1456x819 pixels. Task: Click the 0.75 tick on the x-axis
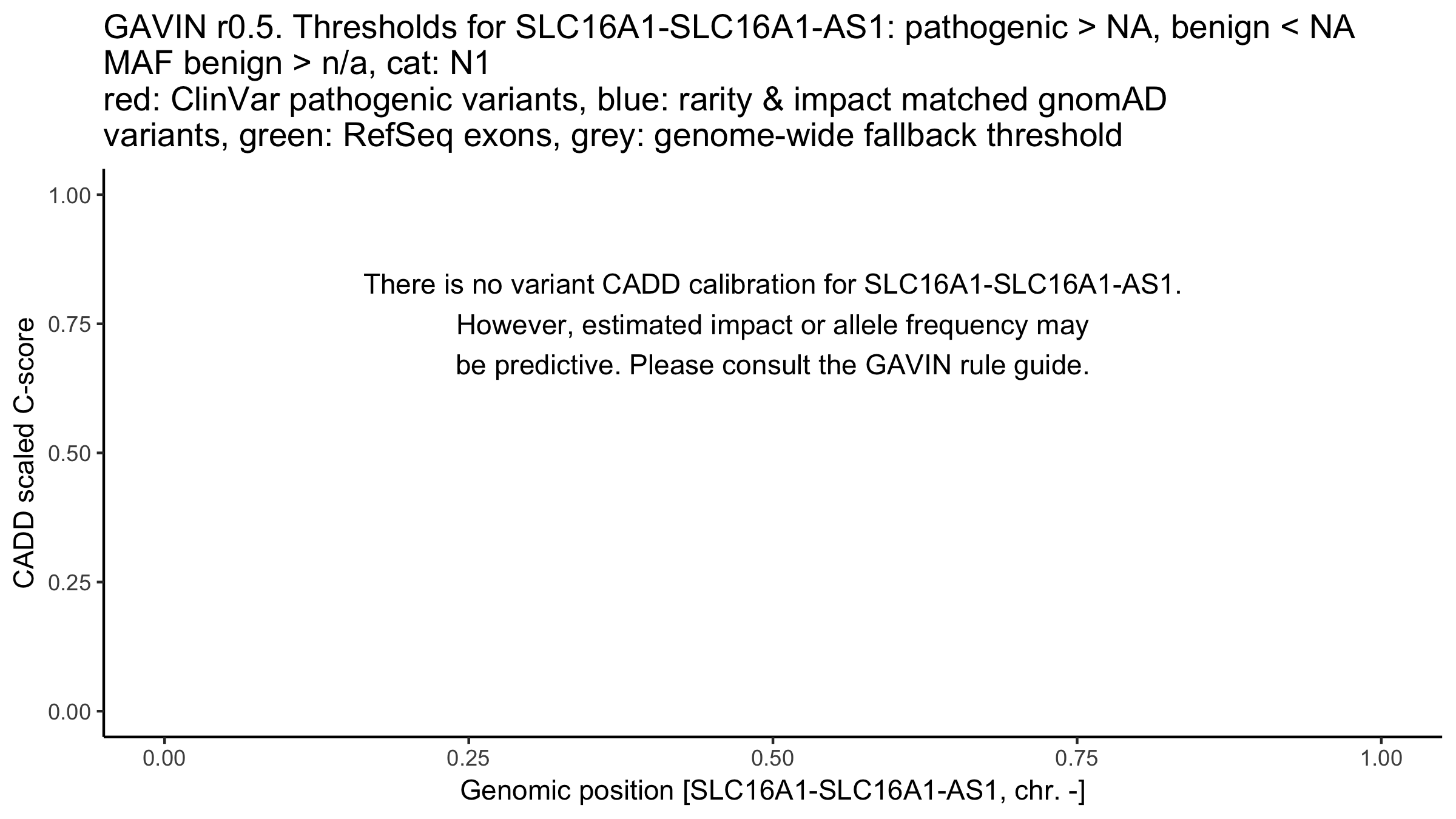coord(1077,759)
